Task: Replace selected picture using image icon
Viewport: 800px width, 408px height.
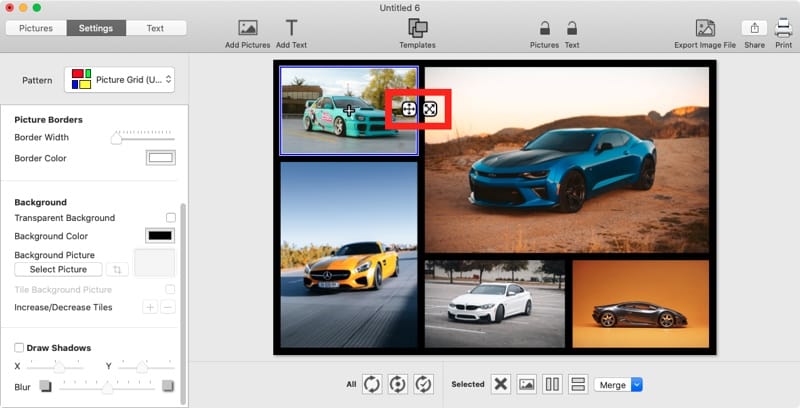Action: click(527, 384)
